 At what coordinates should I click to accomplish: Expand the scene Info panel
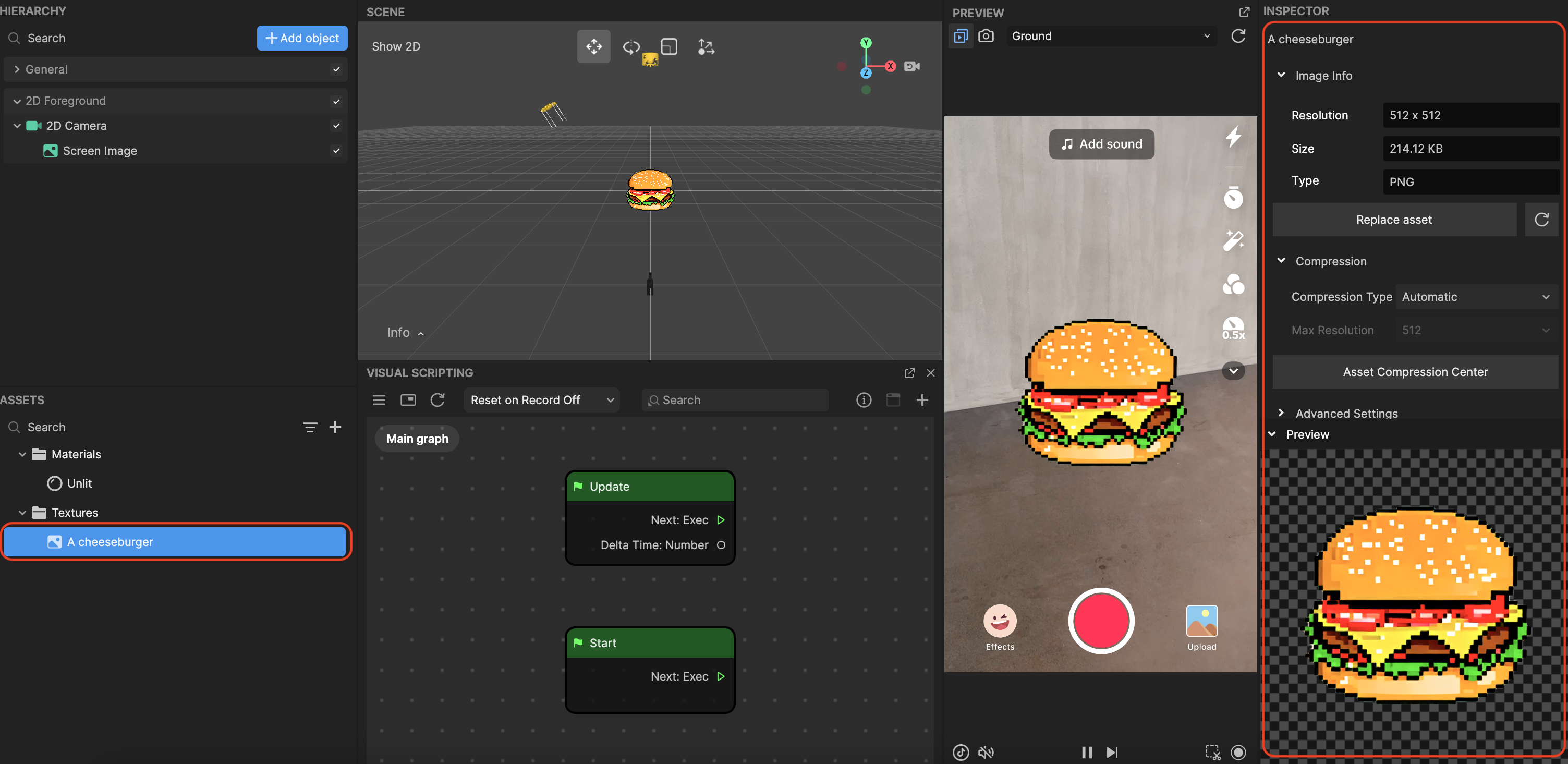[405, 332]
